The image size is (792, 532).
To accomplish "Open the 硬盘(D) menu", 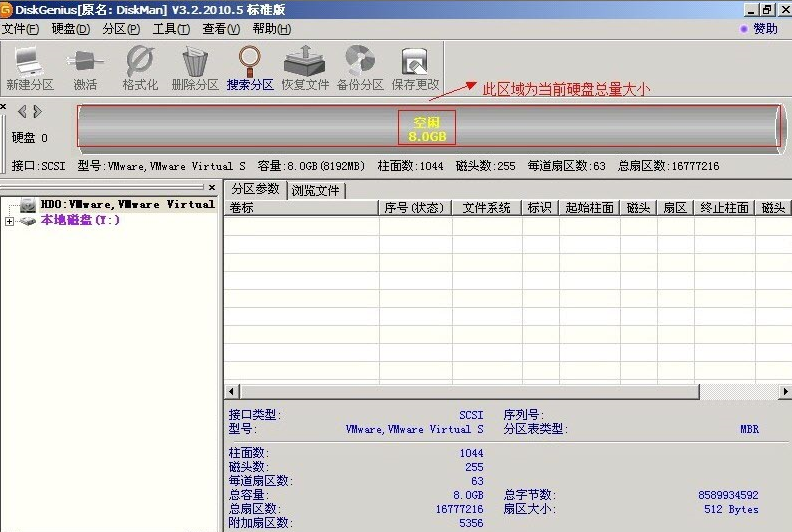I will point(70,29).
